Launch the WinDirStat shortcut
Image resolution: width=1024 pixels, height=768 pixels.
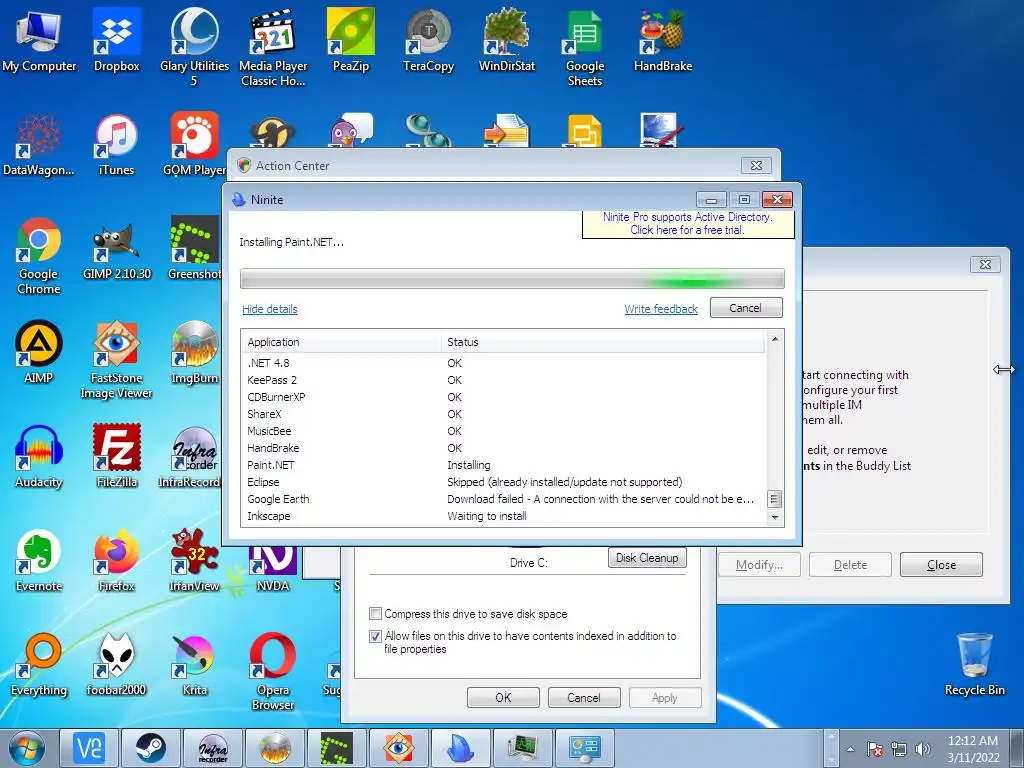pyautogui.click(x=507, y=40)
